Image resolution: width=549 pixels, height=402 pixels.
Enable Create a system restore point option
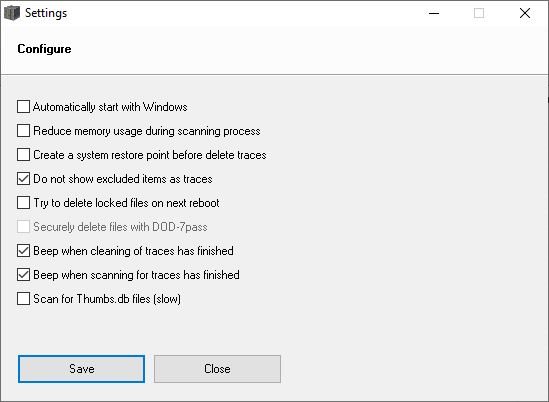coord(23,154)
